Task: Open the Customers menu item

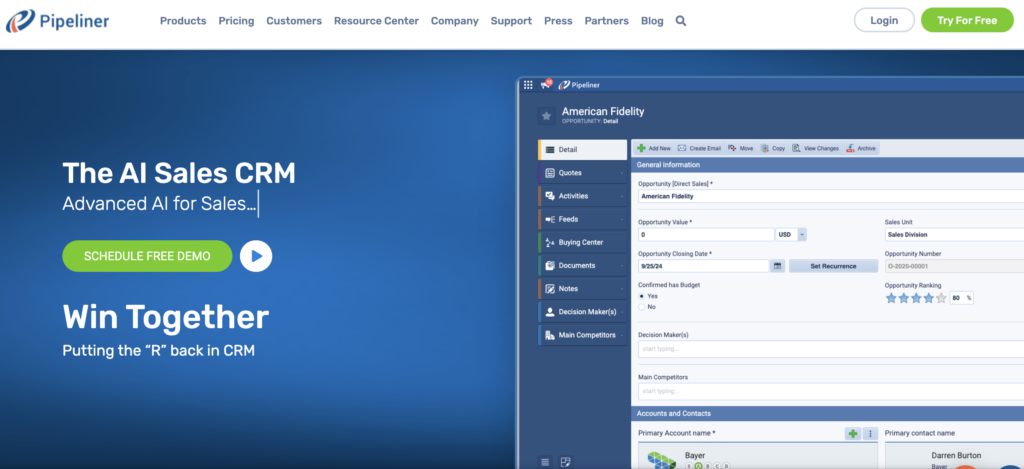Action: coord(294,21)
